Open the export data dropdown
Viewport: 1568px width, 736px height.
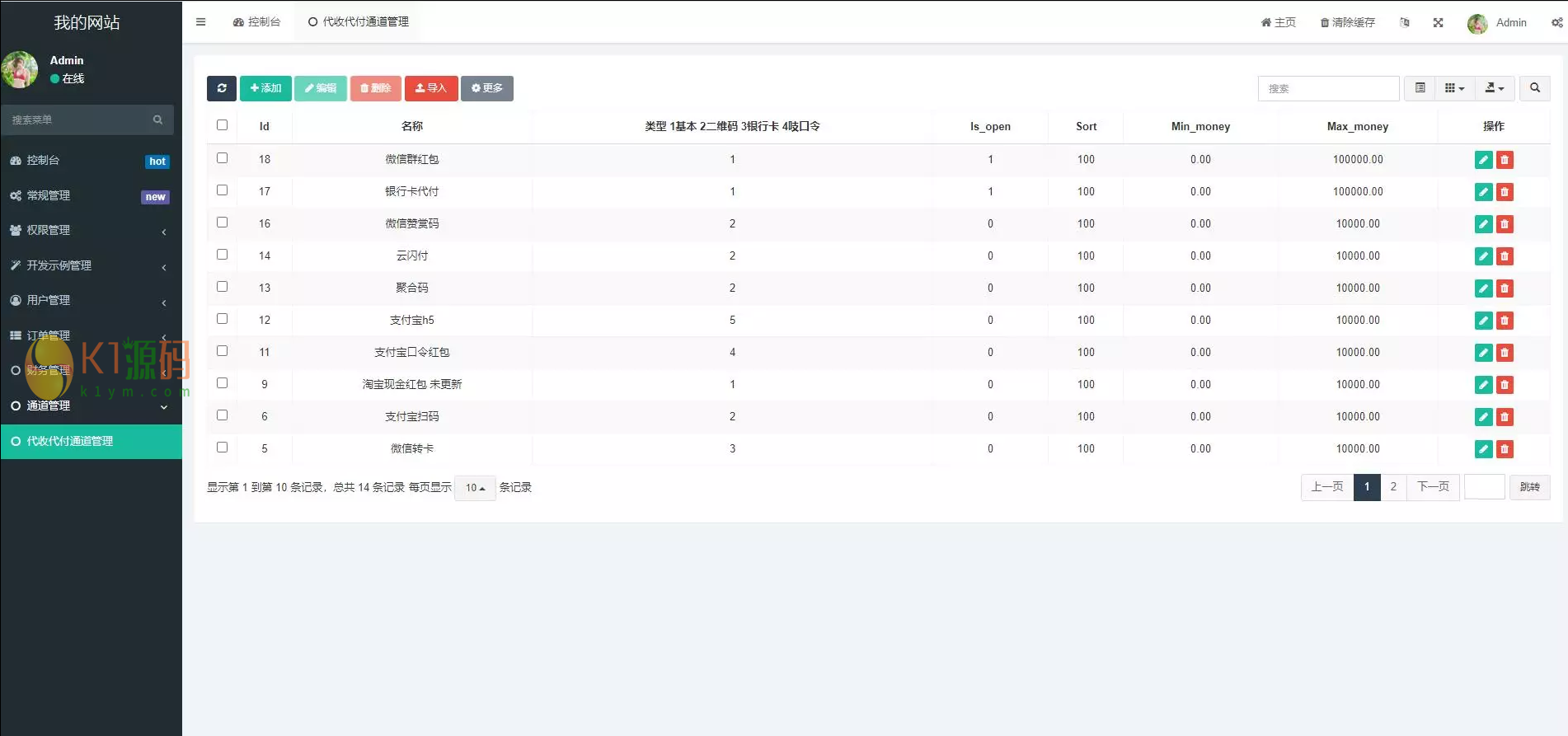1495,88
